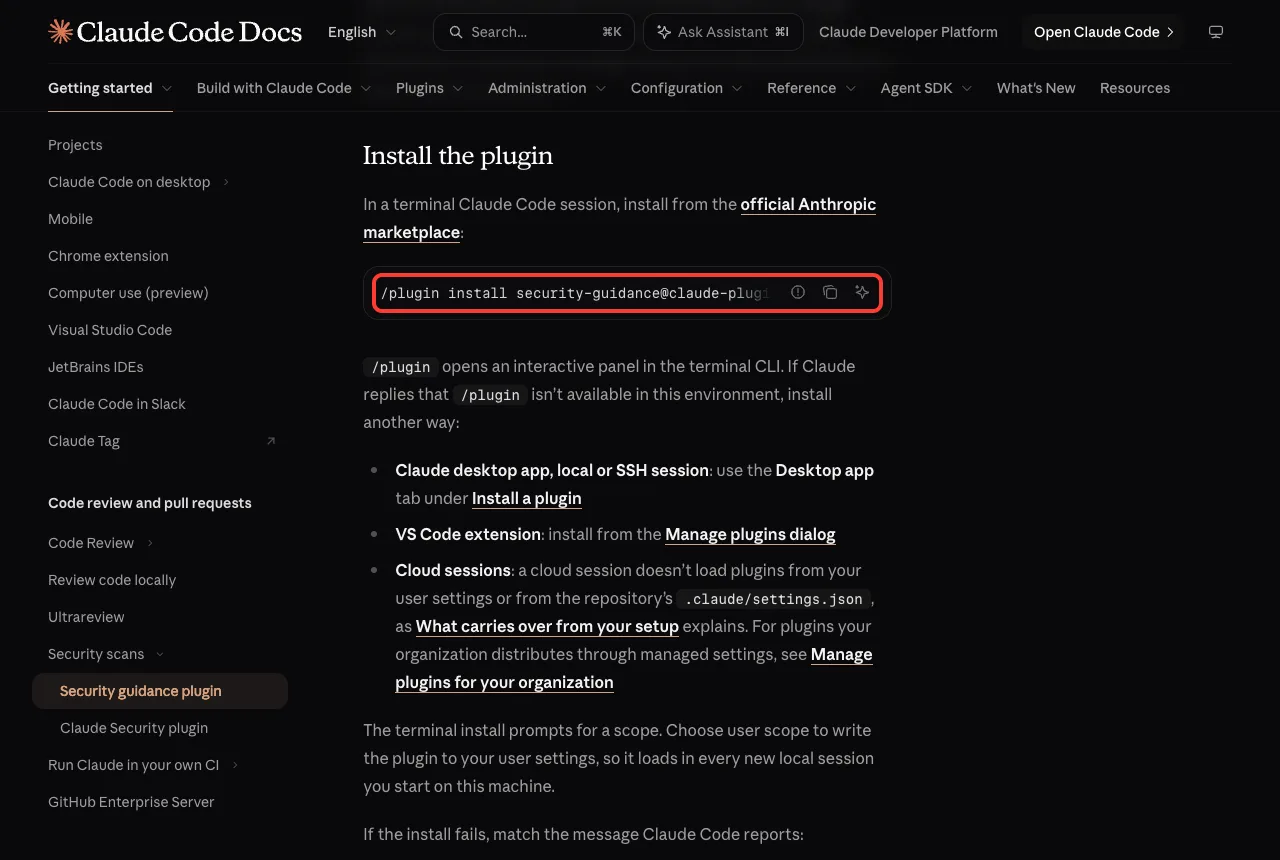The width and height of the screenshot is (1280, 860).
Task: Open the Install a plugin link
Action: pyautogui.click(x=526, y=498)
